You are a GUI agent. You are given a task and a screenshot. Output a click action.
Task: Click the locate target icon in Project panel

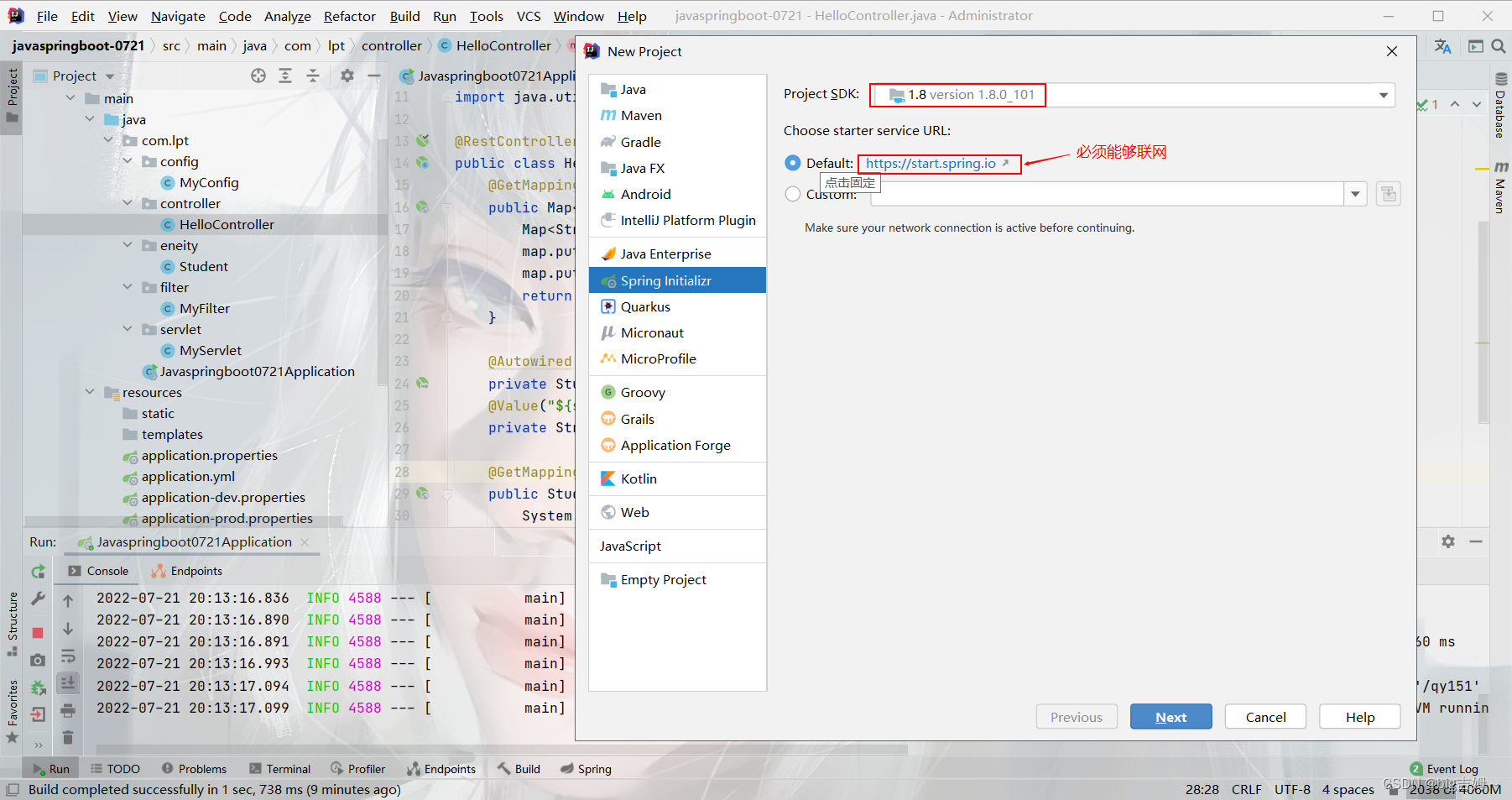pos(258,76)
